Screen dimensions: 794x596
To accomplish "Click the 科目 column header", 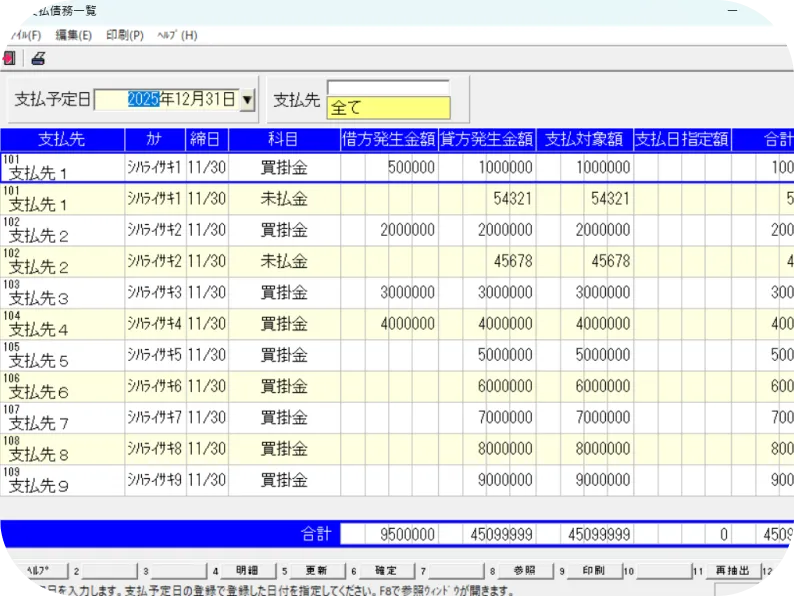I will (x=283, y=140).
